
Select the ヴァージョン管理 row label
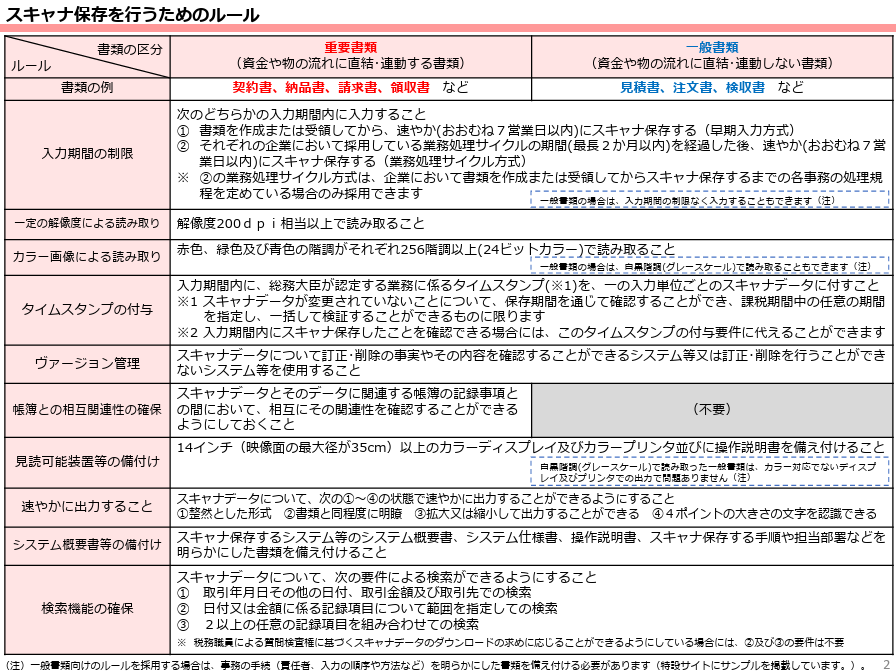[x=88, y=363]
